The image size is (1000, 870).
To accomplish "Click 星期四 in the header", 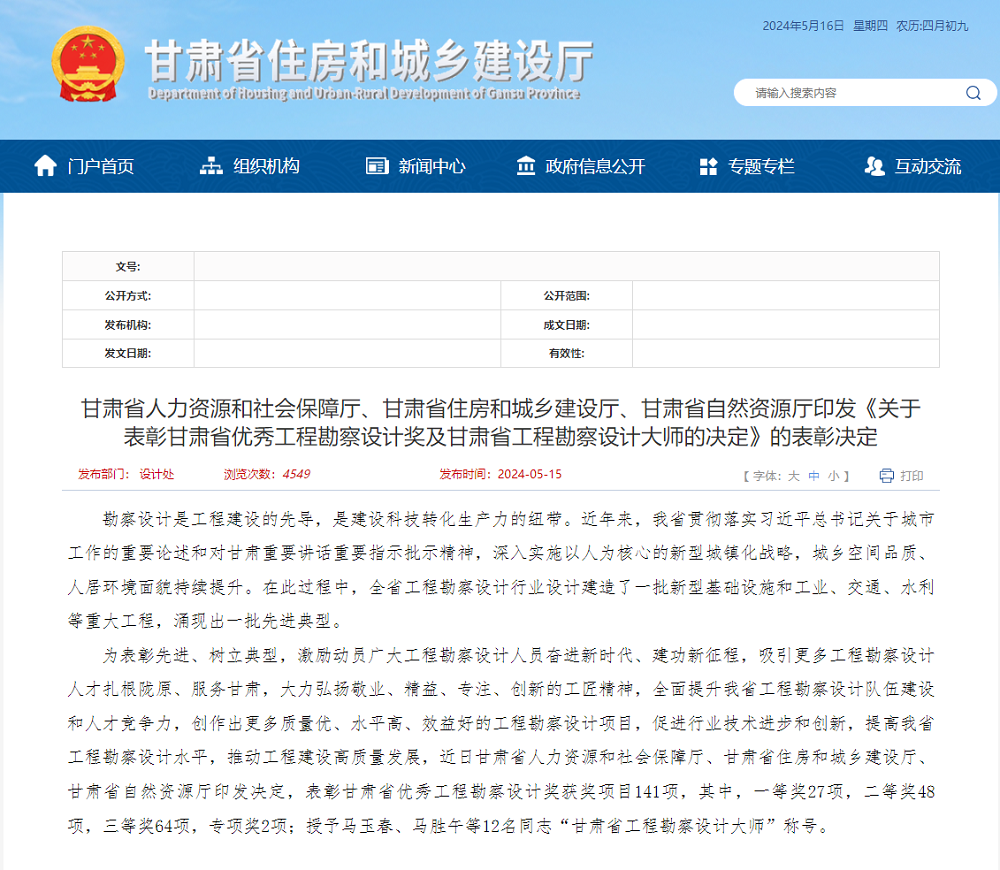I will [x=871, y=26].
